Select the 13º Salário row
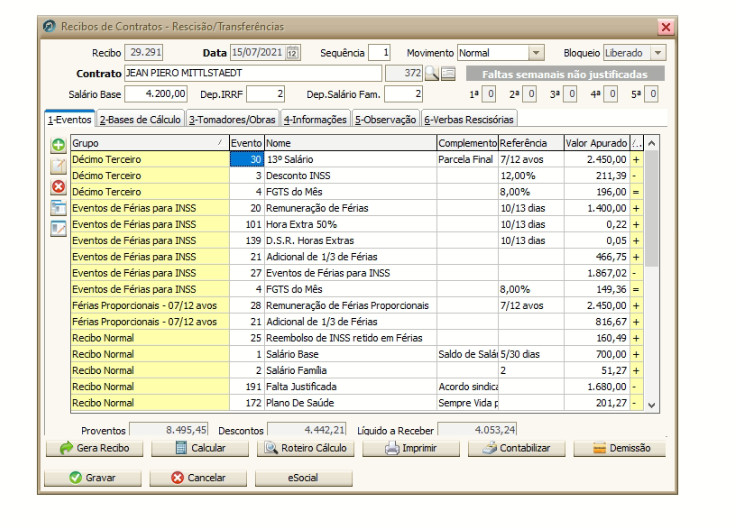Viewport: 737px width, 529px height. click(x=357, y=159)
